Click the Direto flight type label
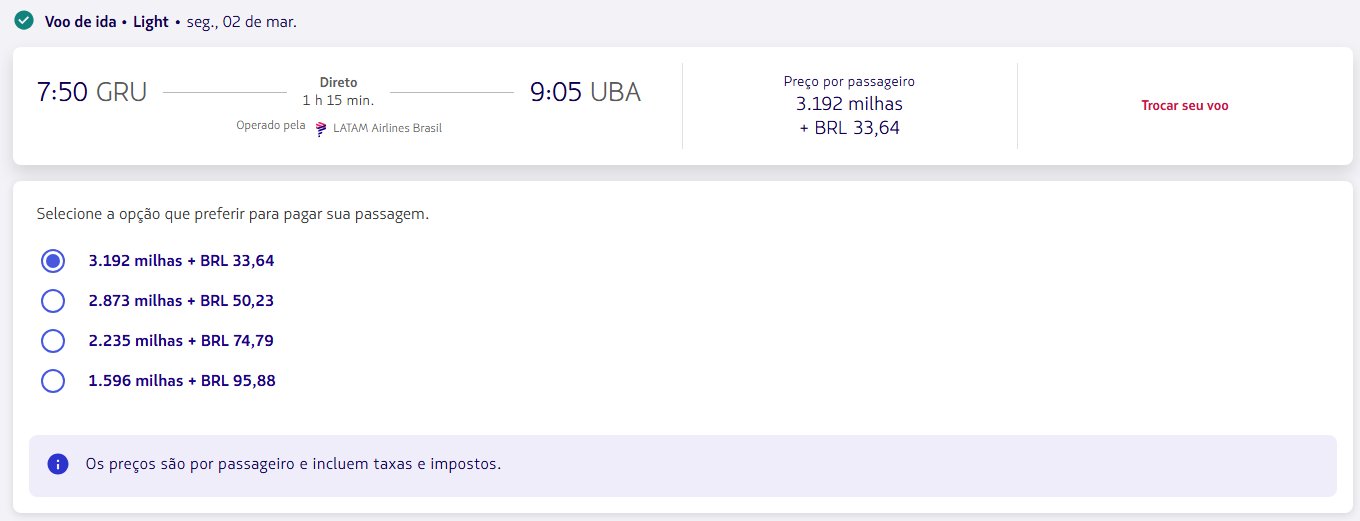 (338, 82)
